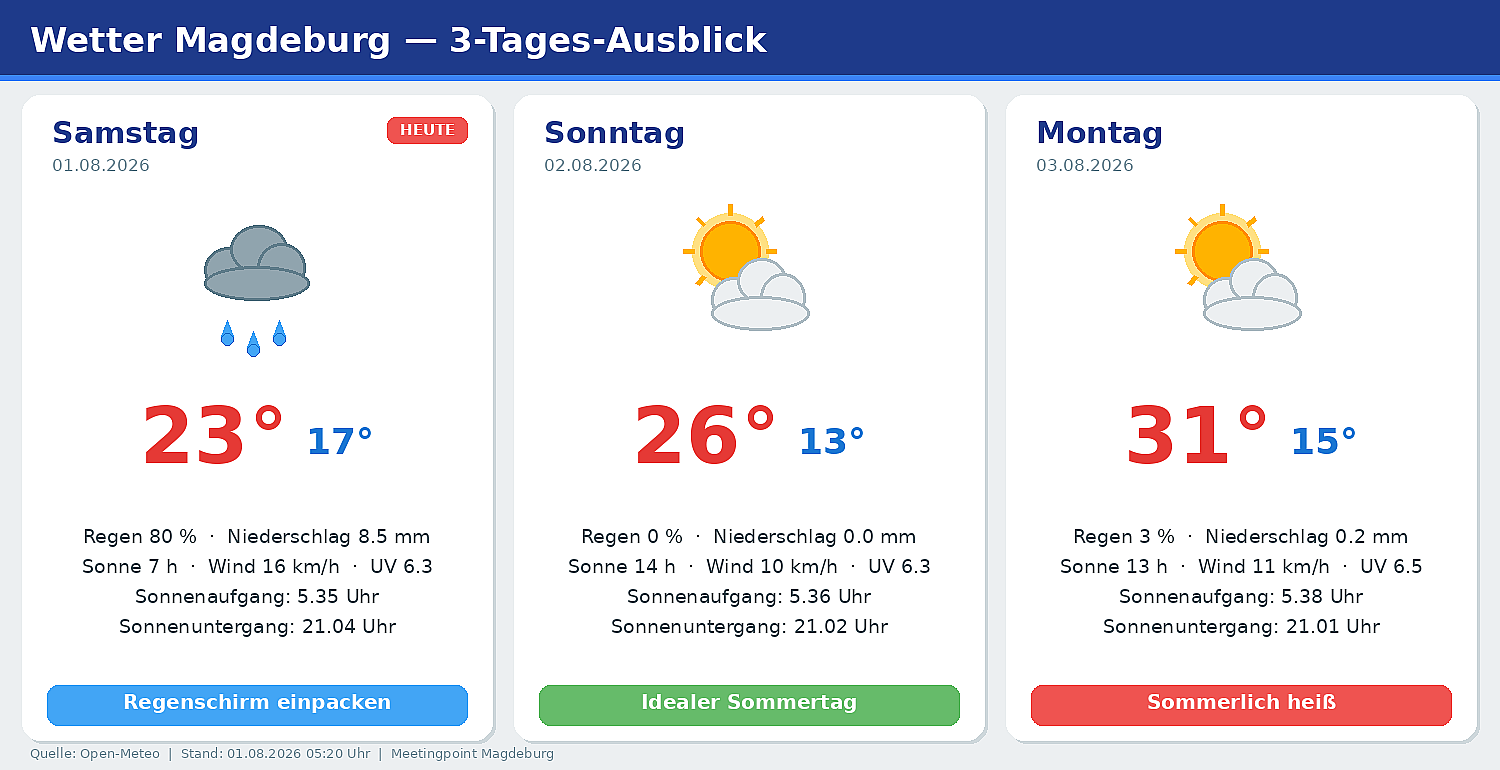Click Meetingpoint Magdeburg in the footer

click(x=472, y=754)
